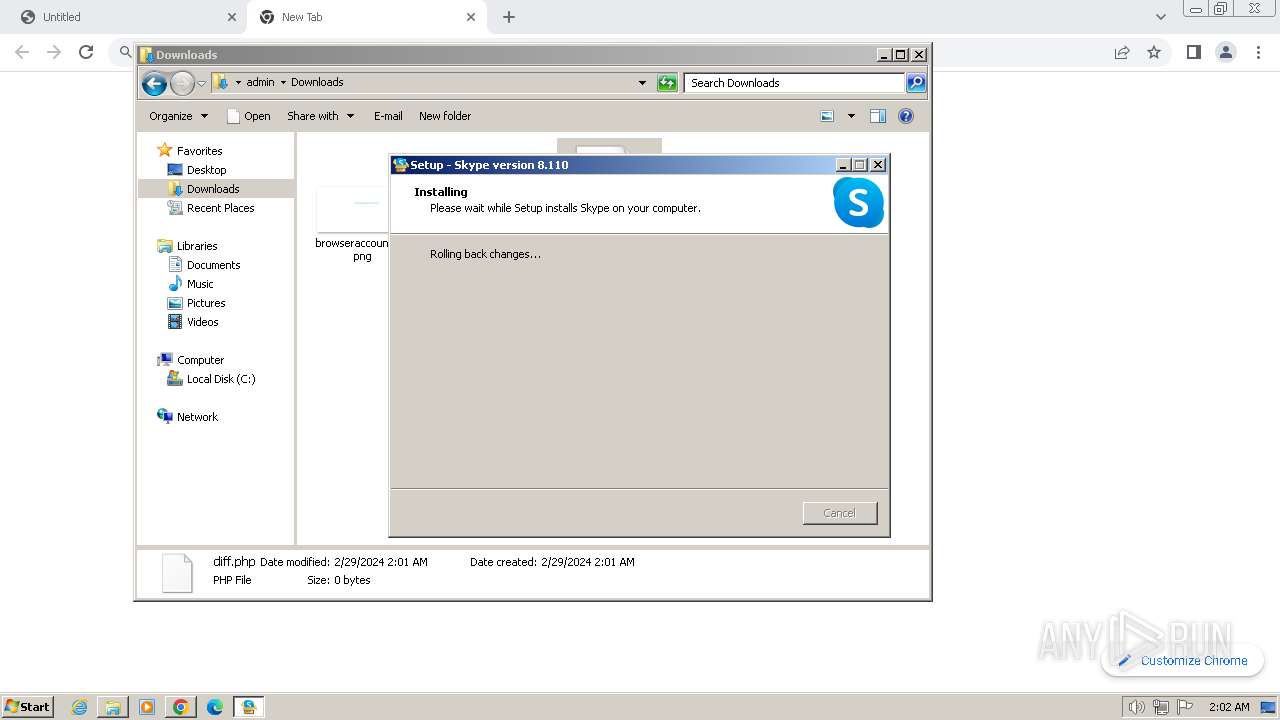
Task: Reload the Chrome page
Action: (86, 52)
